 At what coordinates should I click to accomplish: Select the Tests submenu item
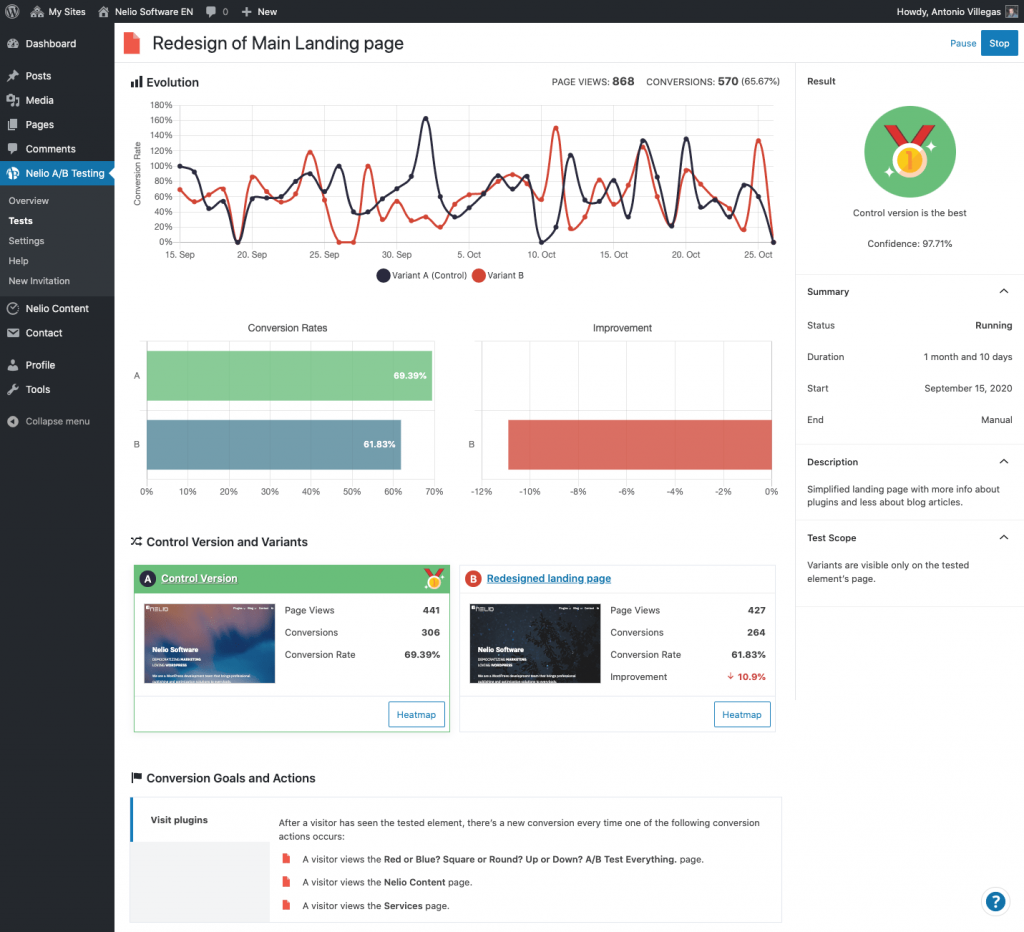click(20, 221)
